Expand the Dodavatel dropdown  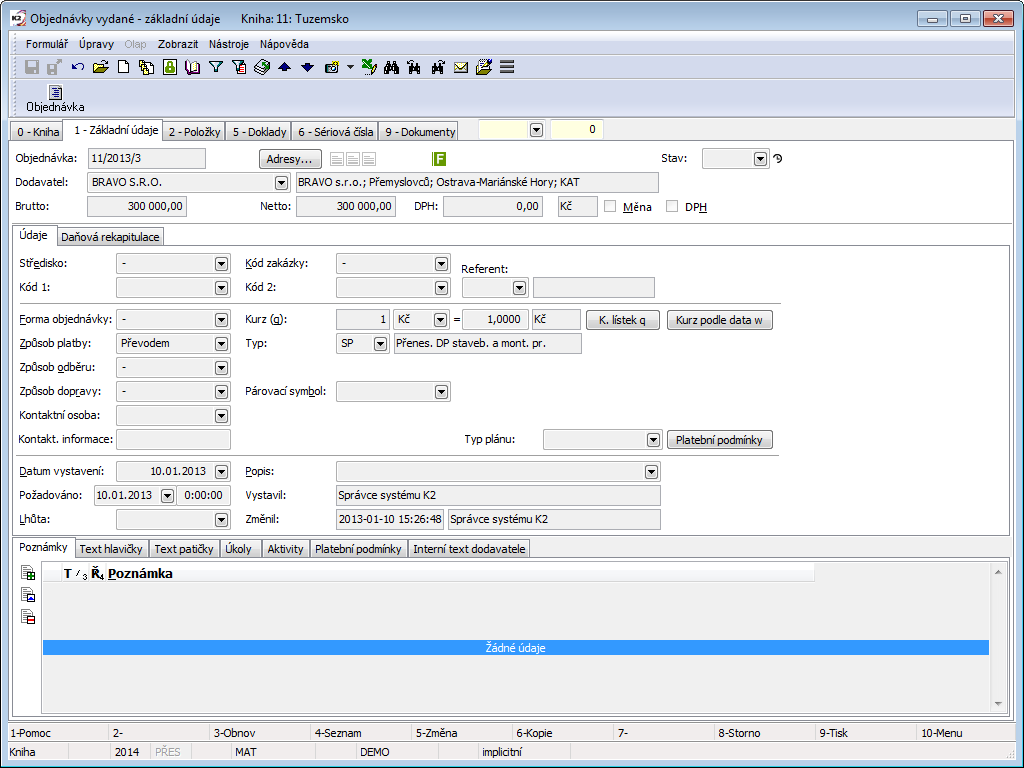pyautogui.click(x=280, y=183)
